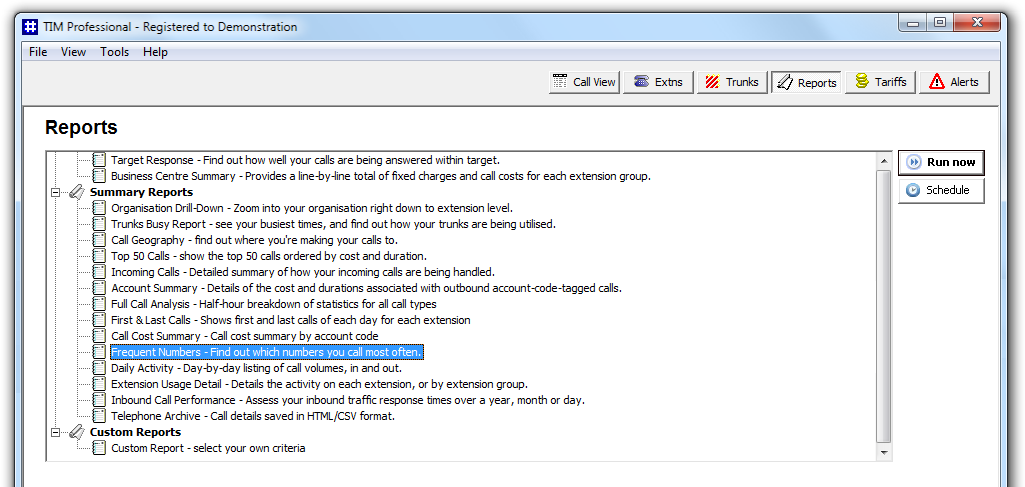Open the Alerts warning section
The height and width of the screenshot is (487, 1025).
(x=954, y=82)
